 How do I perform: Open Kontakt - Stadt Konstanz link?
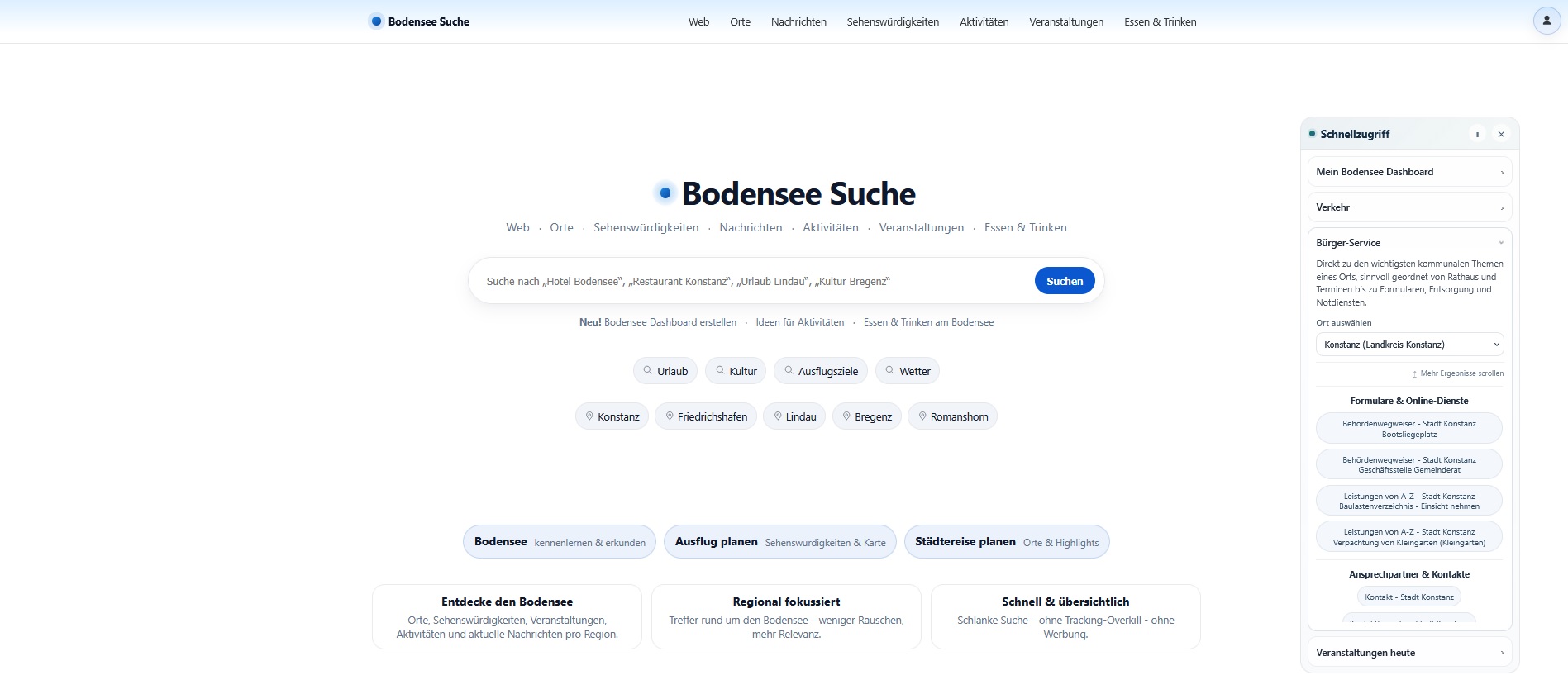tap(1409, 597)
